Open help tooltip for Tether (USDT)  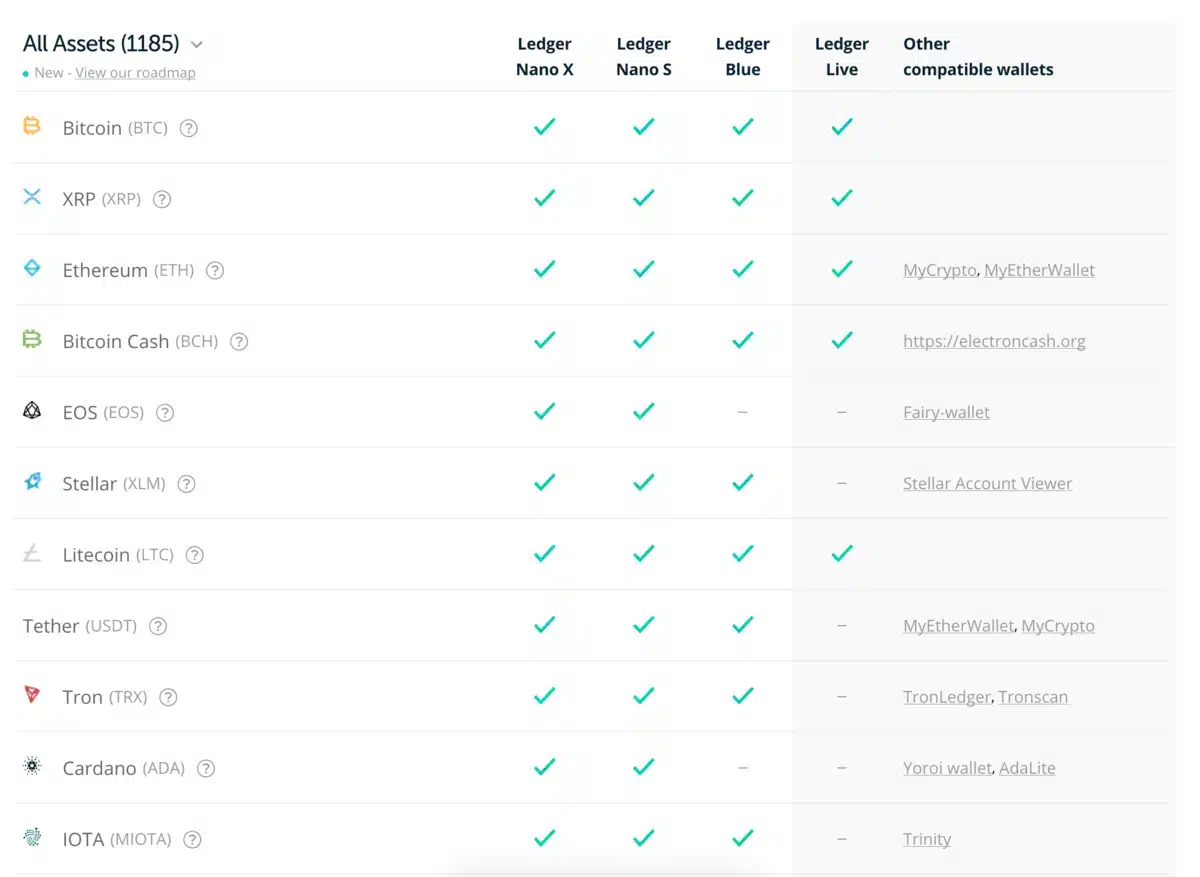coord(158,626)
